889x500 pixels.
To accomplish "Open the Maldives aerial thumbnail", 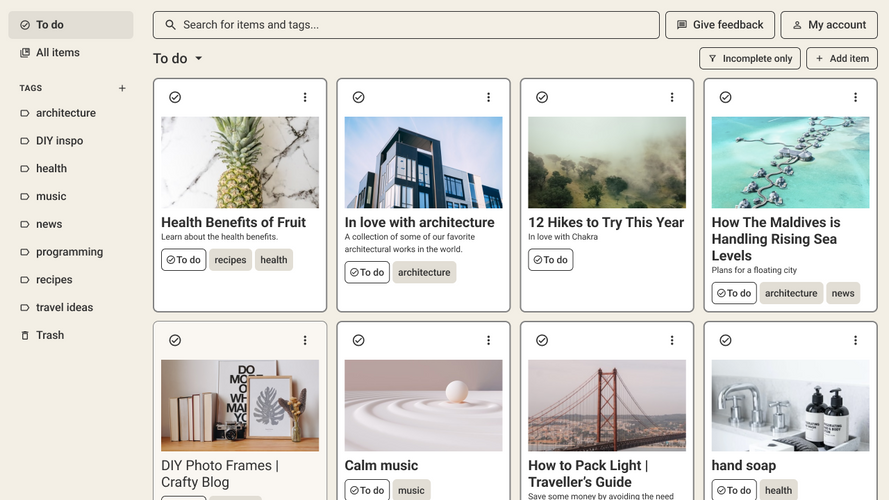I will coord(790,163).
